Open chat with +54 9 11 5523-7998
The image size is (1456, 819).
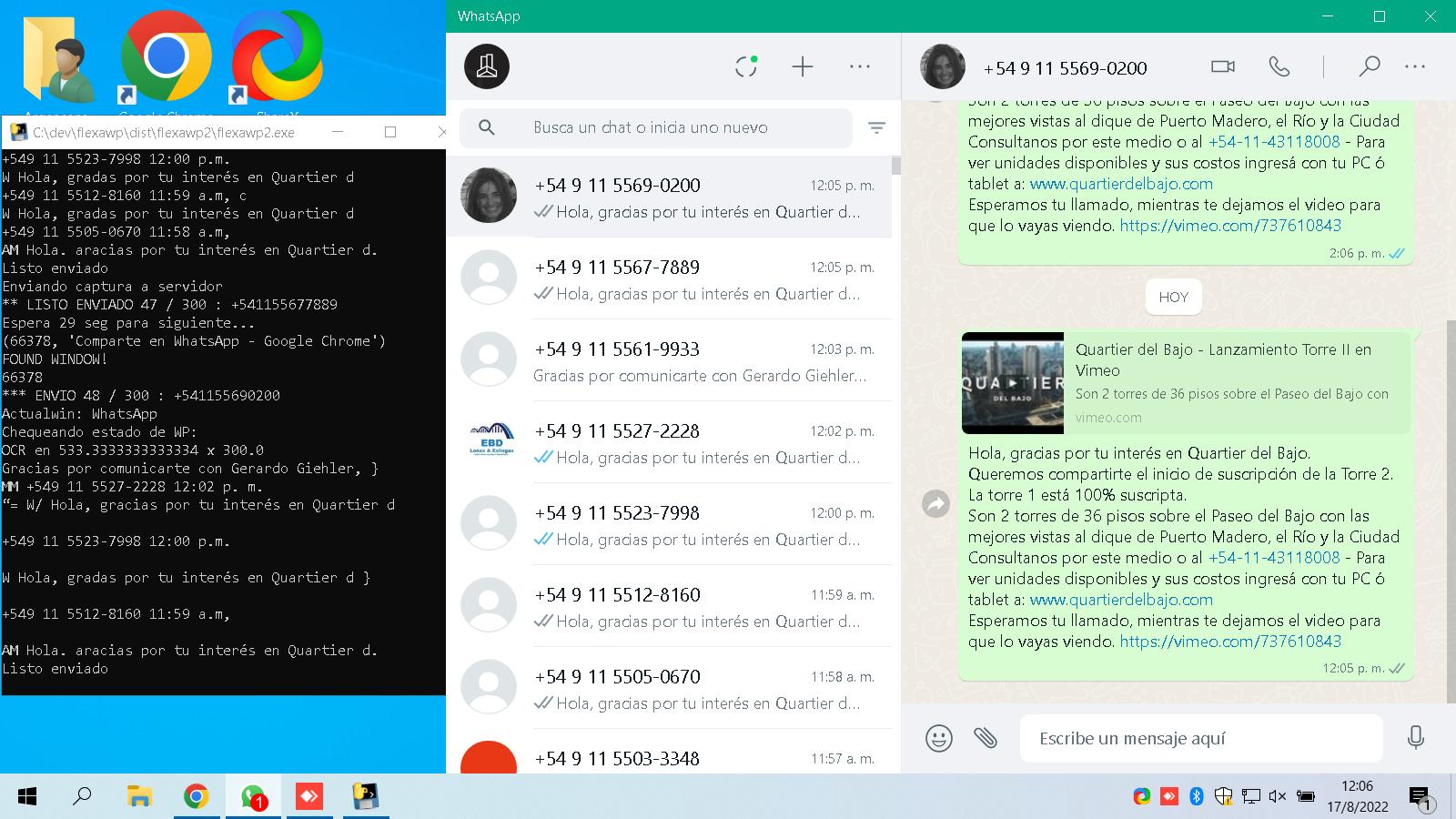[x=669, y=524]
